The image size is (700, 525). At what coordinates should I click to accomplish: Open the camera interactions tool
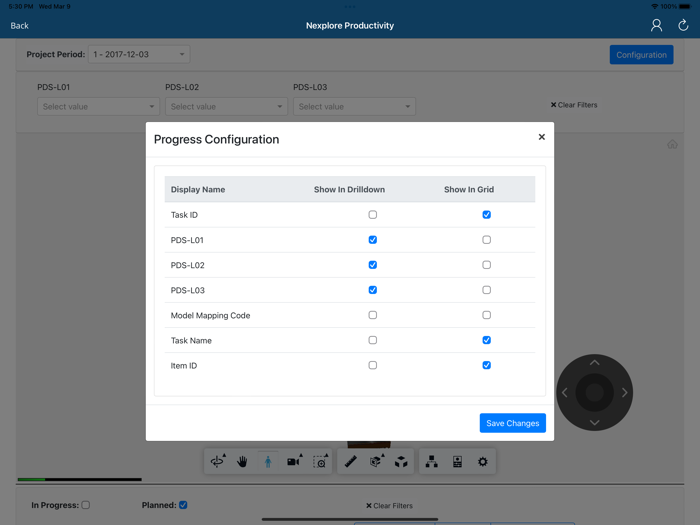pyautogui.click(x=294, y=461)
